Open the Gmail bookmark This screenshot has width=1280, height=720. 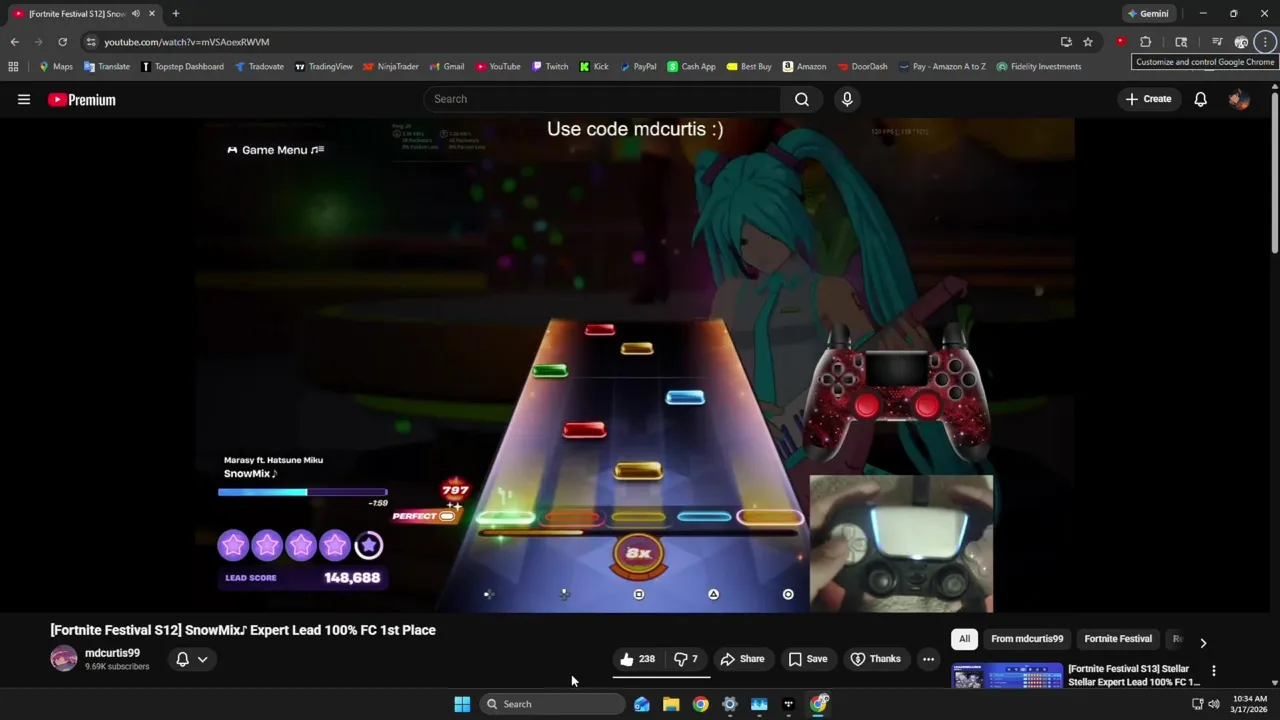447,67
